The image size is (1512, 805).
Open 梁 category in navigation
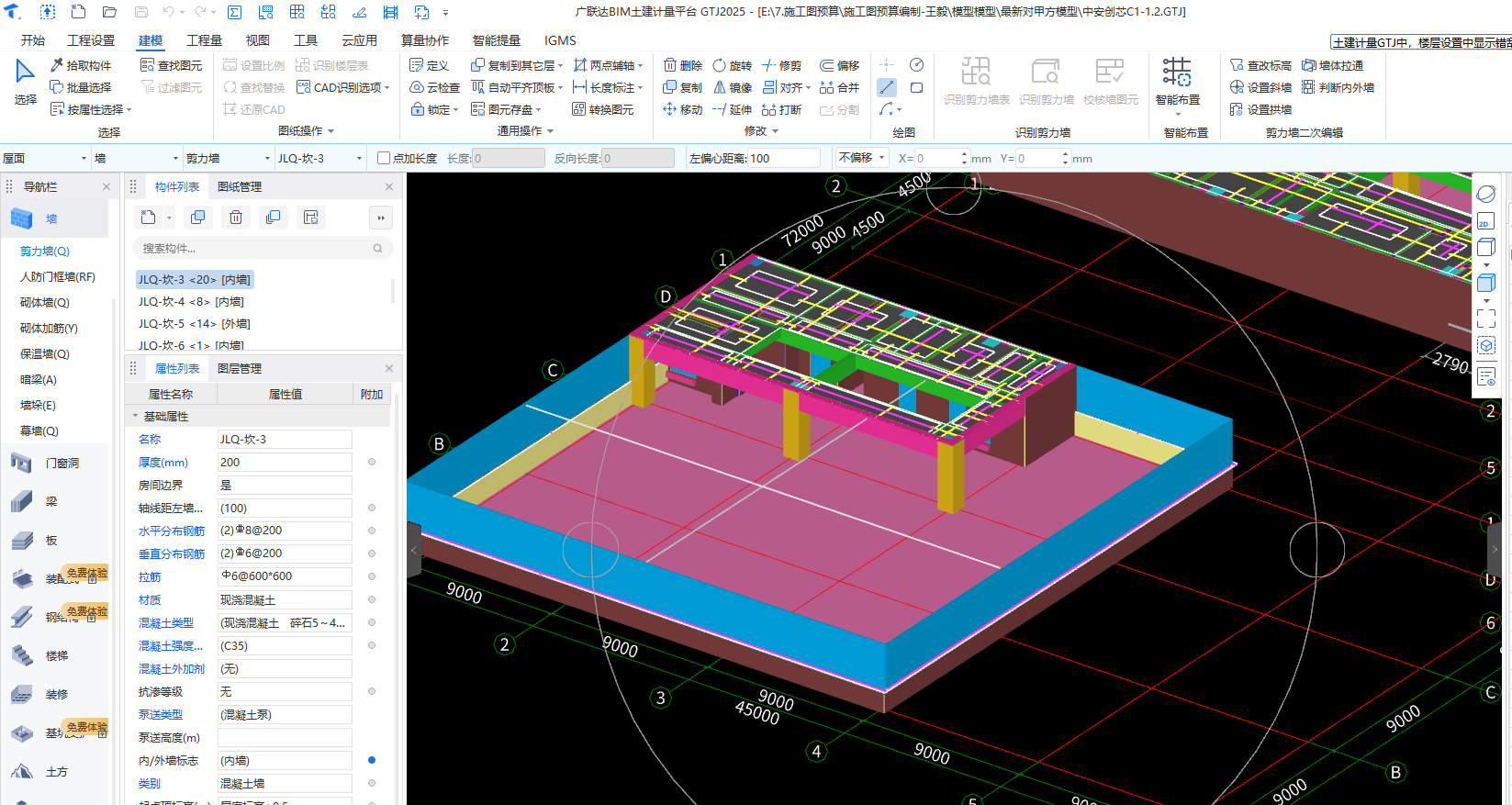pos(51,501)
